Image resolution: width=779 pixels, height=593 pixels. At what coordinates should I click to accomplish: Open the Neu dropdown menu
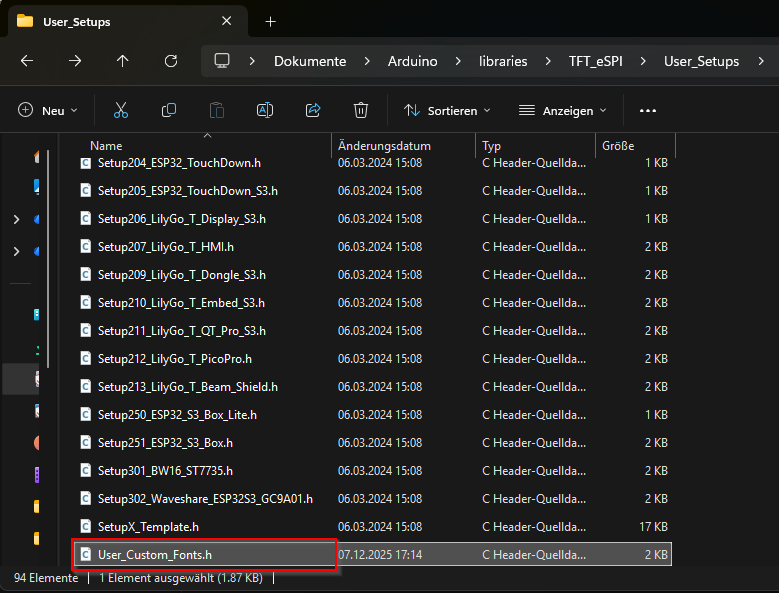48,111
